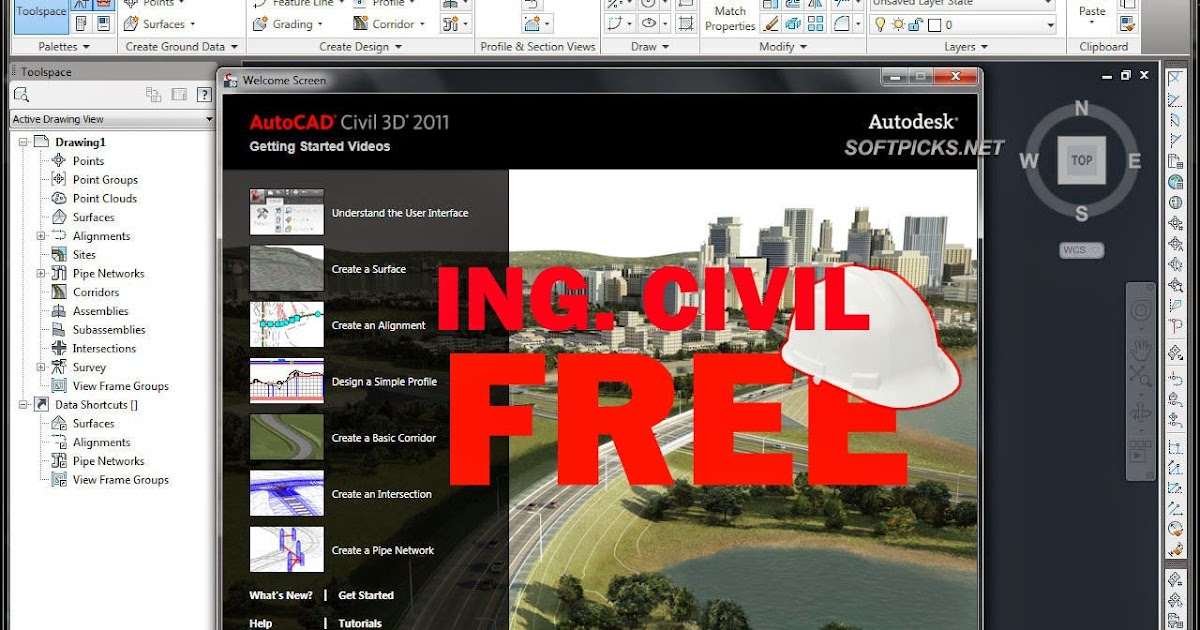The height and width of the screenshot is (630, 1200).
Task: Click the Orbit tool on navigation bar
Action: (x=1140, y=412)
